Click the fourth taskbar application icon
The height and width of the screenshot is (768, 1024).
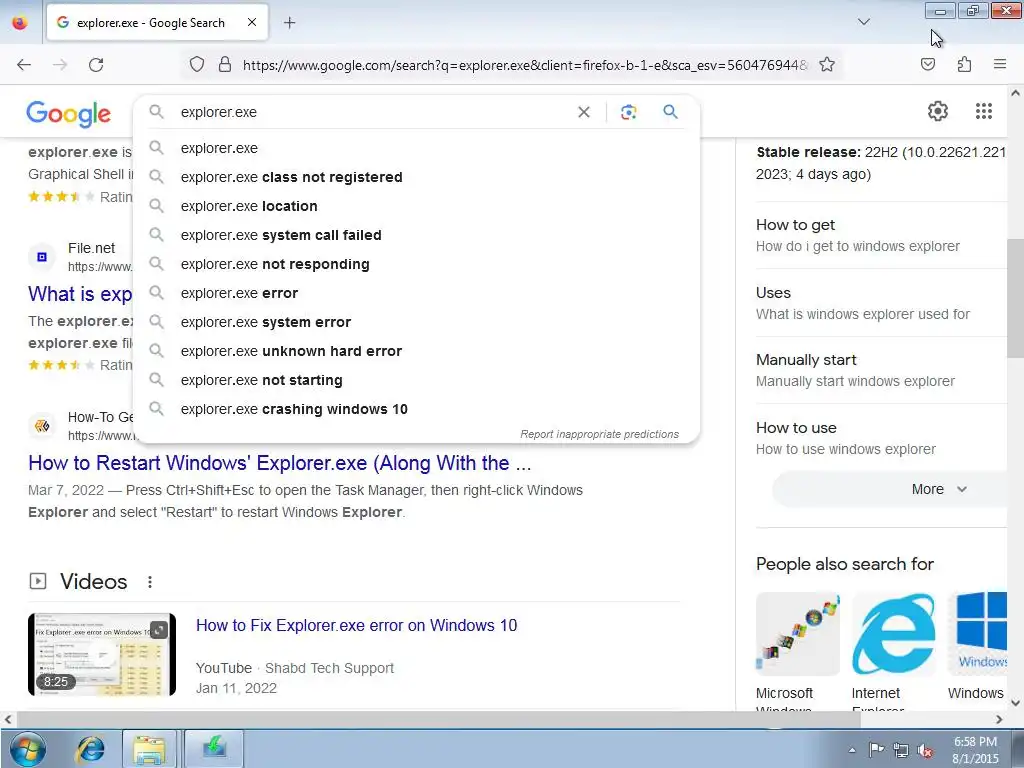coord(214,748)
